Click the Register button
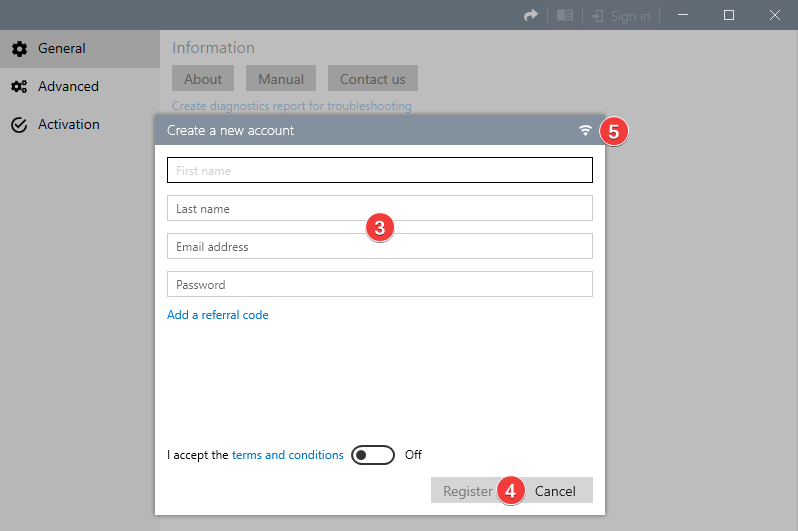Screen dimensions: 798x531 click(467, 490)
